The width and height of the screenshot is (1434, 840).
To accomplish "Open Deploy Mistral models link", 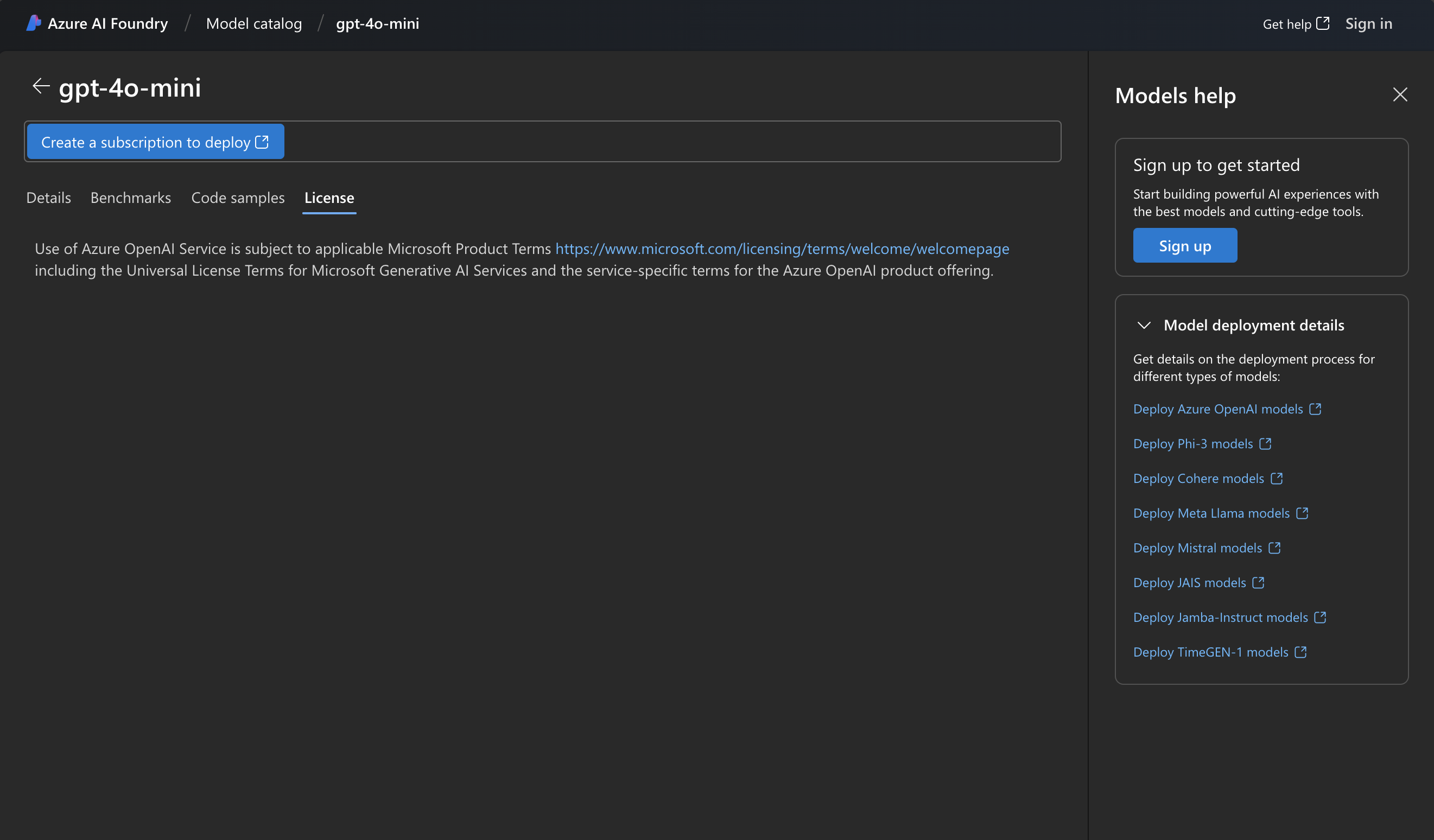I will point(1197,548).
